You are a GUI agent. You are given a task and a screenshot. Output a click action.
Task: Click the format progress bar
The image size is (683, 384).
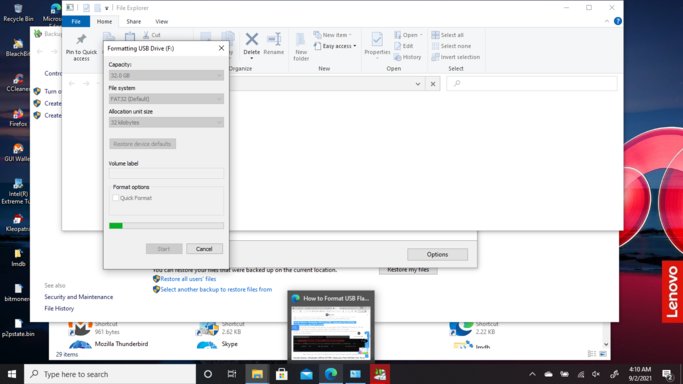(x=166, y=226)
